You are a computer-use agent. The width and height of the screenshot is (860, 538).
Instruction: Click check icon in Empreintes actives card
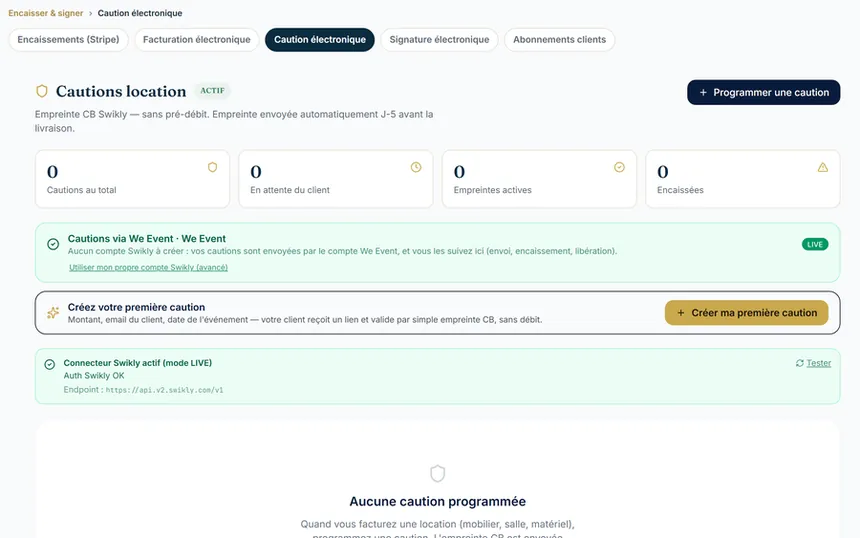click(x=619, y=167)
